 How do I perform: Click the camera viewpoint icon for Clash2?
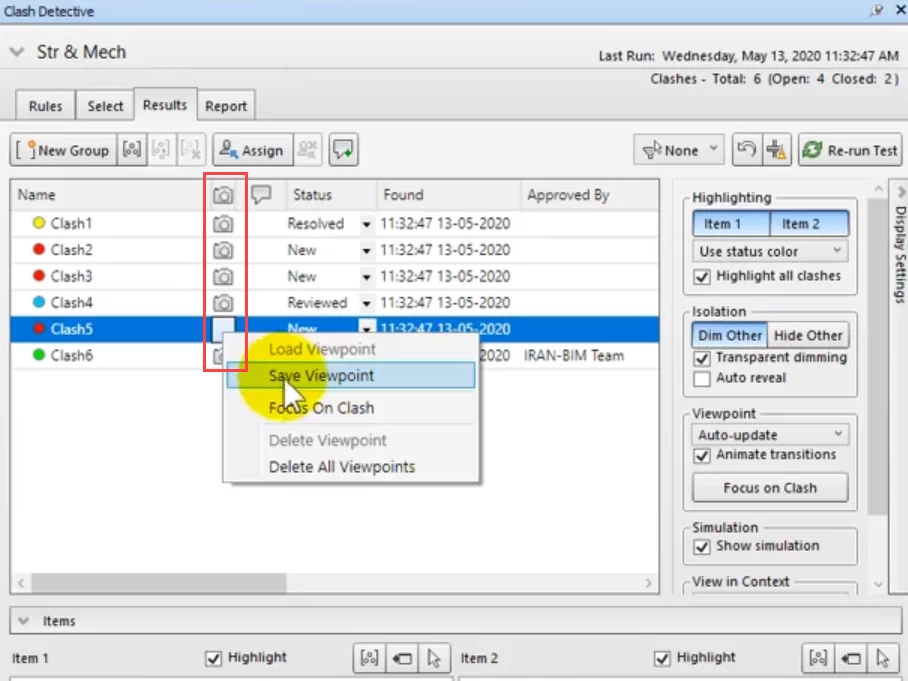coord(224,250)
